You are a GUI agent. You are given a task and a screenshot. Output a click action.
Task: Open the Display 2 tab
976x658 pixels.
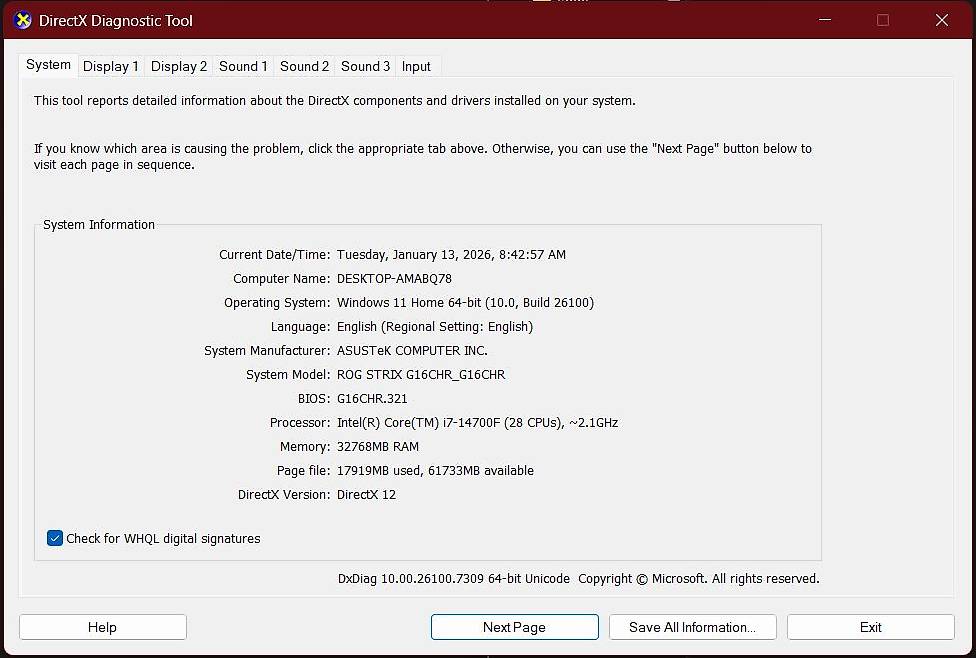pyautogui.click(x=179, y=66)
